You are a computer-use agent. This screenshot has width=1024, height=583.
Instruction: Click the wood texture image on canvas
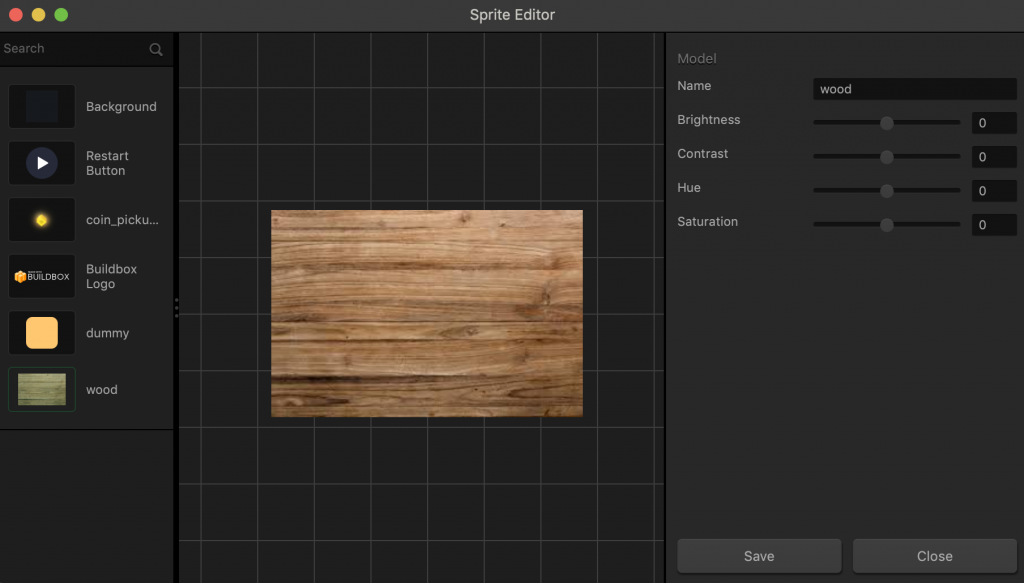pyautogui.click(x=427, y=313)
